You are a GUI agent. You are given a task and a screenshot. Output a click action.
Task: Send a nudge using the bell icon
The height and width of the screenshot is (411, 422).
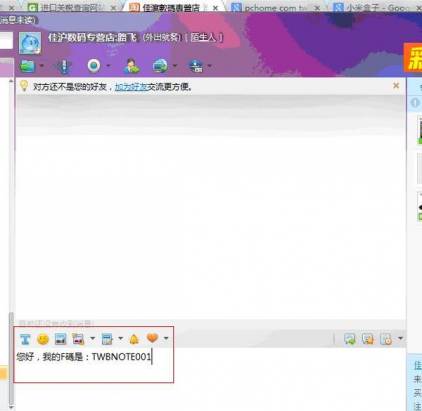click(x=134, y=339)
